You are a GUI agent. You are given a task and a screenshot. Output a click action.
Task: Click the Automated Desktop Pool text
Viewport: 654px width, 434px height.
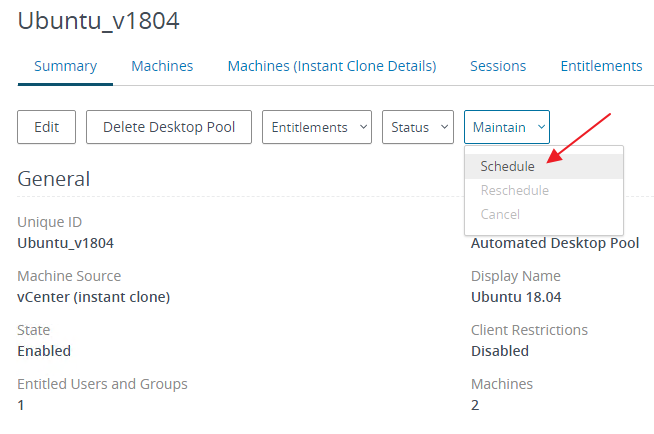[x=555, y=243]
